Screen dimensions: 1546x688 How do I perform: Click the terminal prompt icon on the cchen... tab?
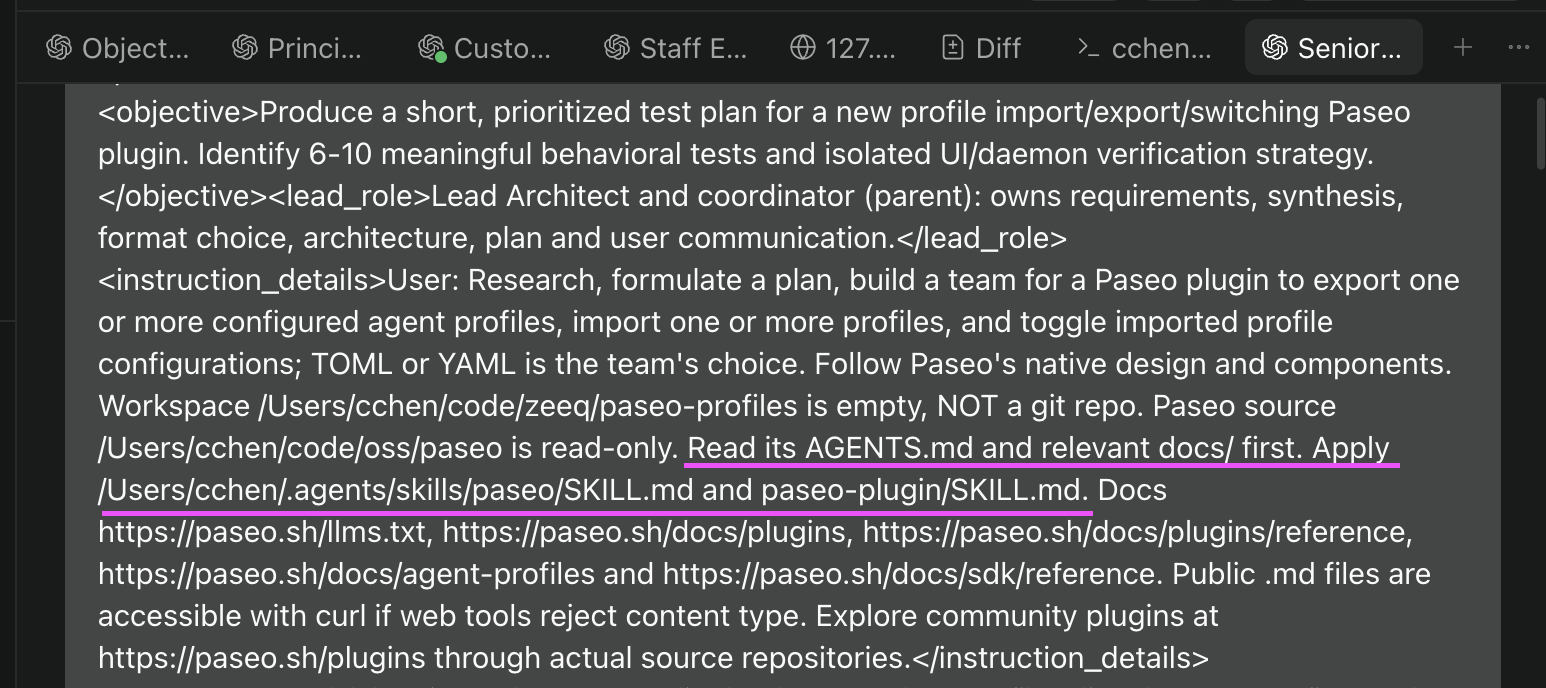pos(1089,48)
